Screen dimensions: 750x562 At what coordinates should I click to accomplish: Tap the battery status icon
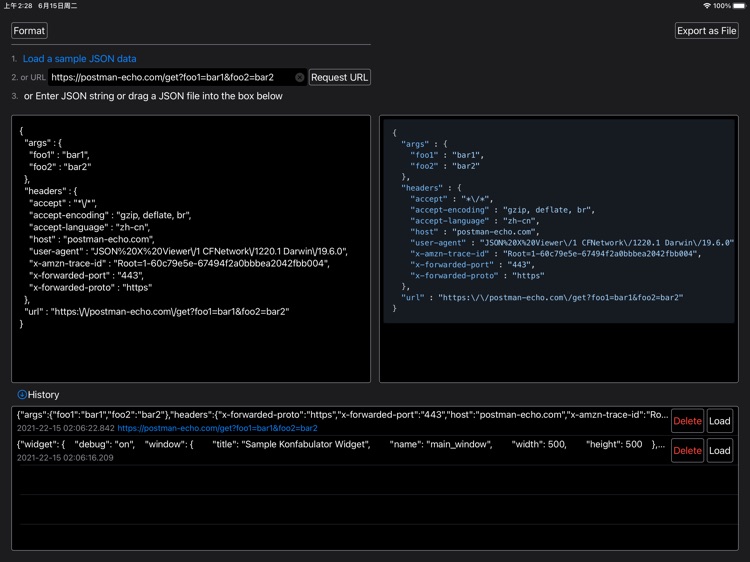tap(739, 6)
